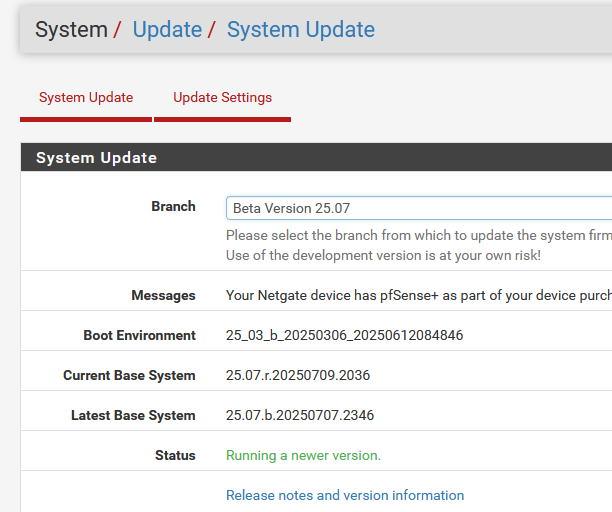Click boot environment value 25_03_b_20250306_20250612084846
The image size is (612, 512).
click(345, 335)
